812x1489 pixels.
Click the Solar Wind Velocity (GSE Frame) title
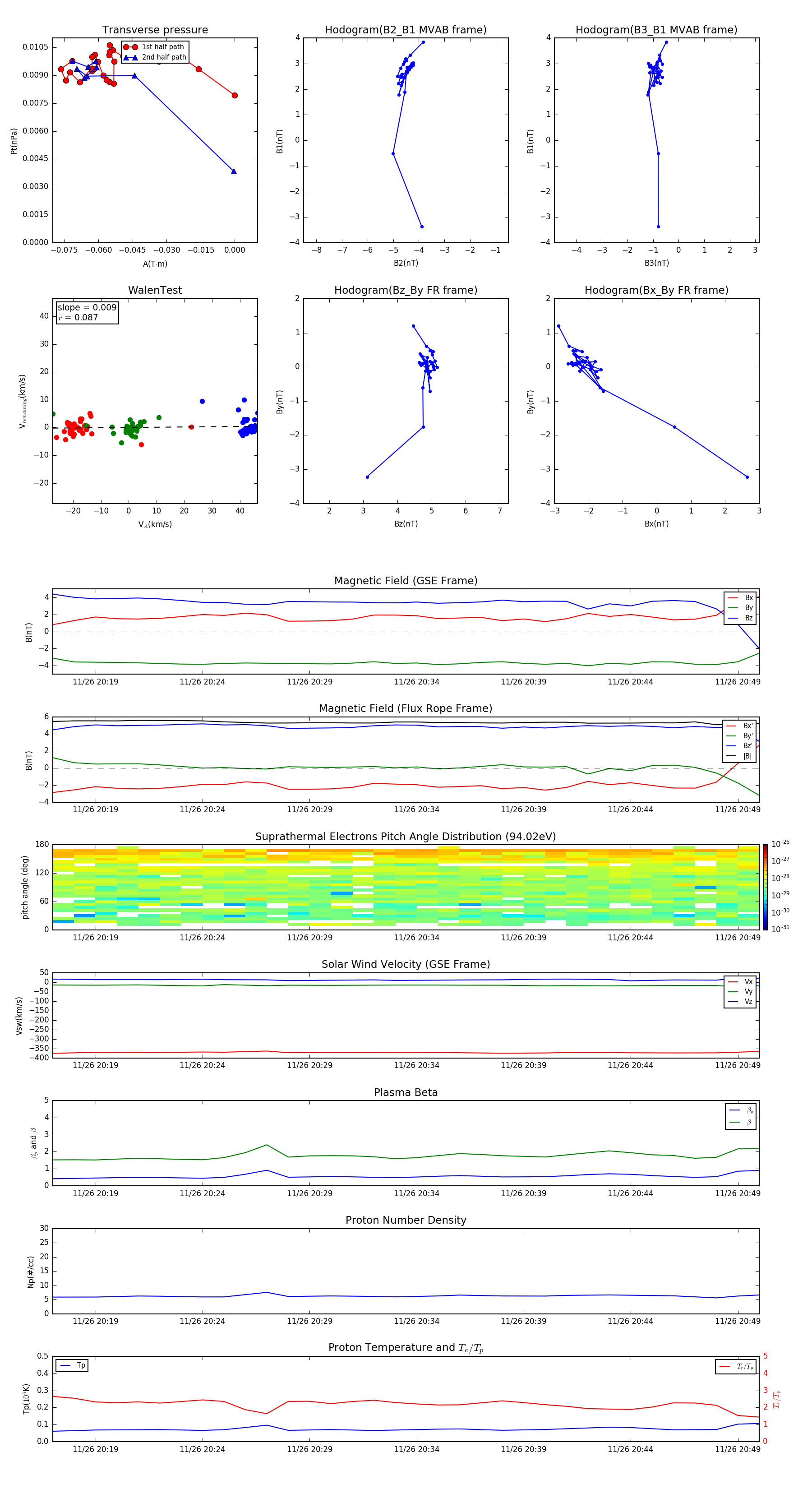406,964
